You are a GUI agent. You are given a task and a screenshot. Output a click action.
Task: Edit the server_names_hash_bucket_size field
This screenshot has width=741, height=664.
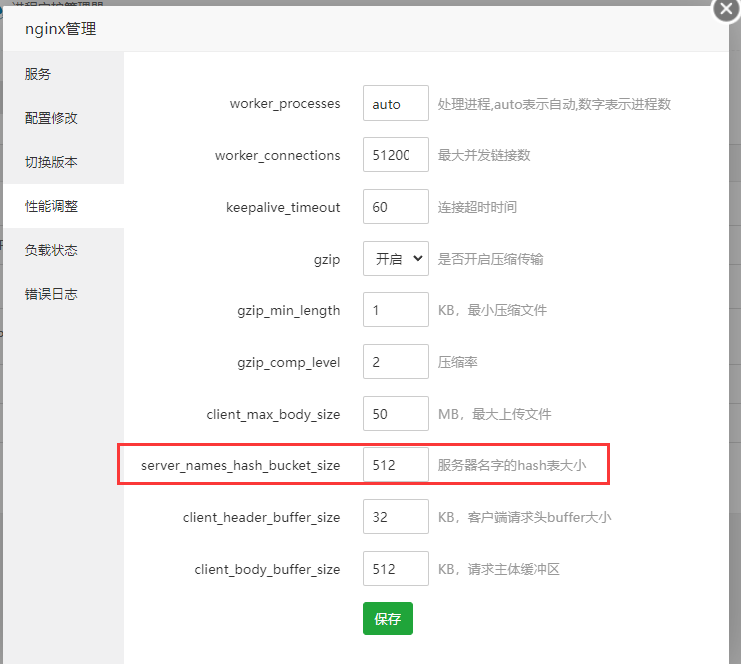pos(396,465)
